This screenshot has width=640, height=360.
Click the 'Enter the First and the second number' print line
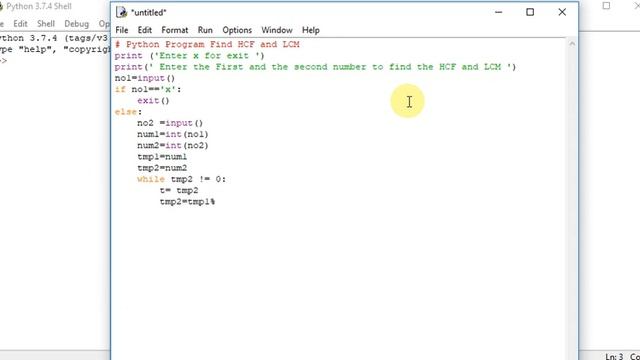click(x=315, y=67)
